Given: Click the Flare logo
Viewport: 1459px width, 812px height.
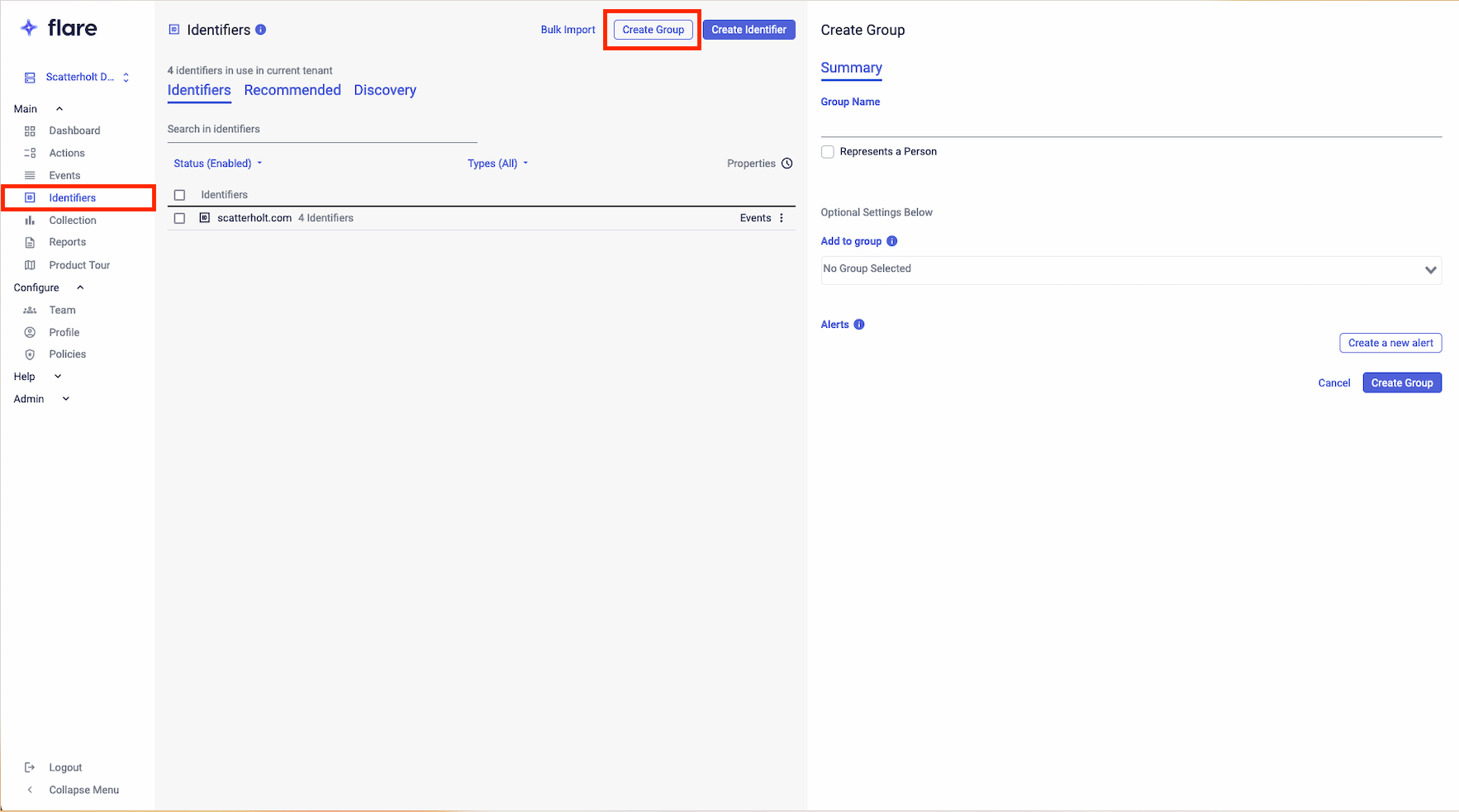Looking at the screenshot, I should (x=58, y=28).
